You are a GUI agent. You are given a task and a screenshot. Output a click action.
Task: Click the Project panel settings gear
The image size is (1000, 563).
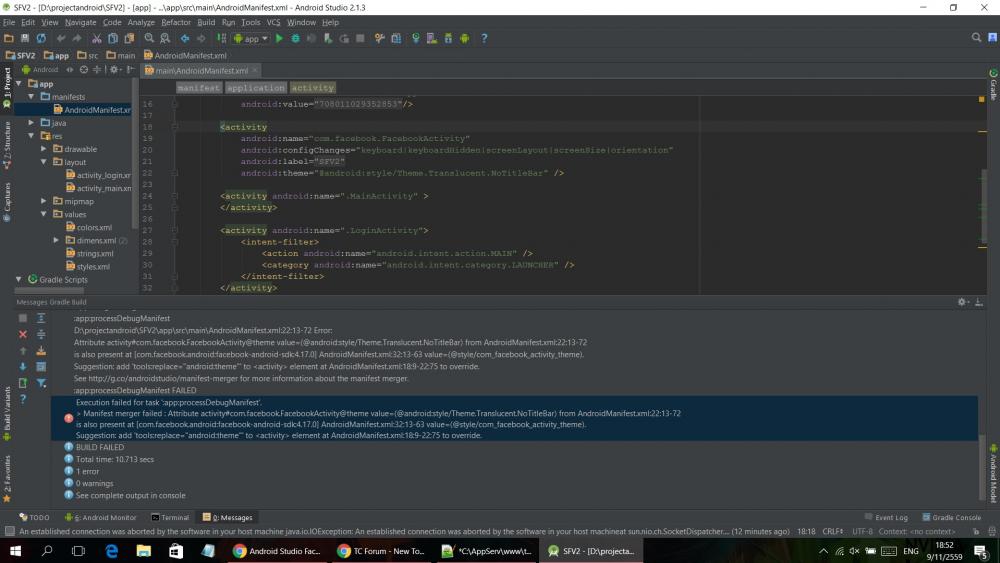(x=115, y=69)
